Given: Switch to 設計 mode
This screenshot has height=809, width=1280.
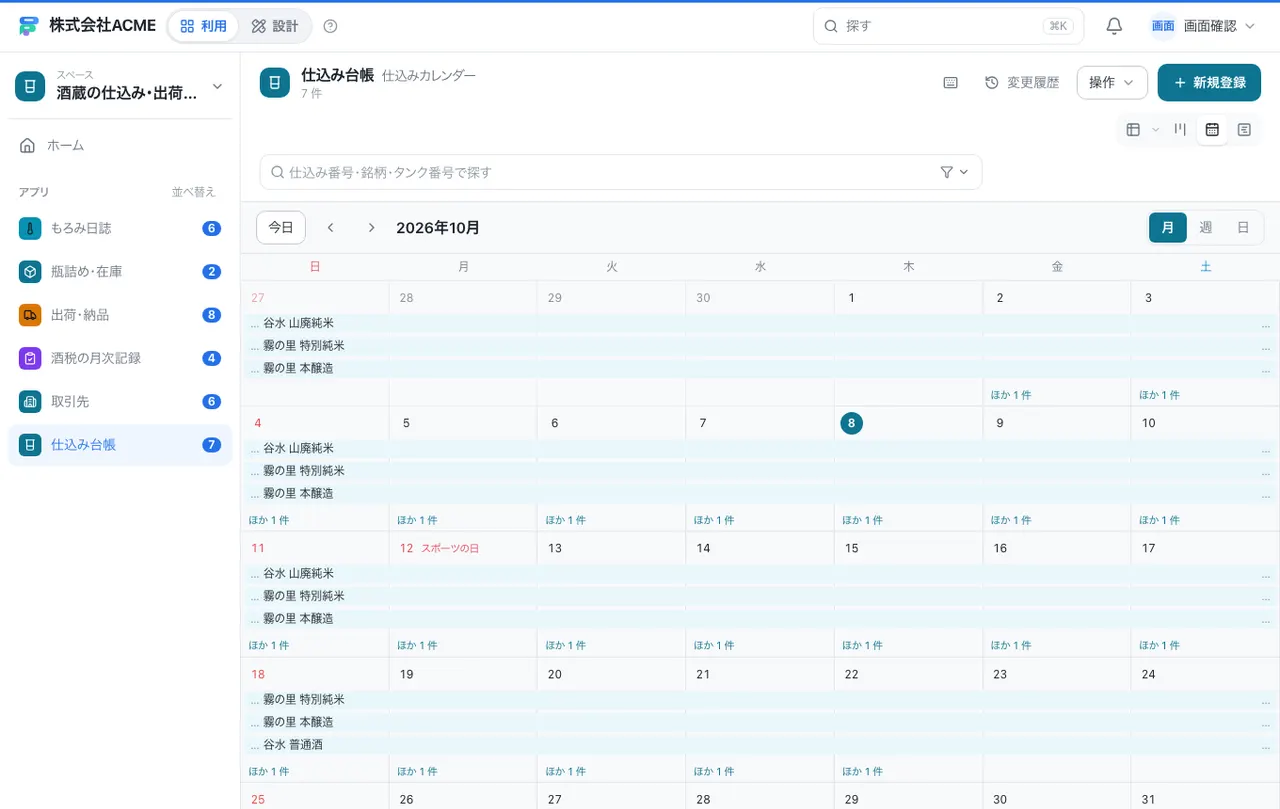Looking at the screenshot, I should pos(275,26).
